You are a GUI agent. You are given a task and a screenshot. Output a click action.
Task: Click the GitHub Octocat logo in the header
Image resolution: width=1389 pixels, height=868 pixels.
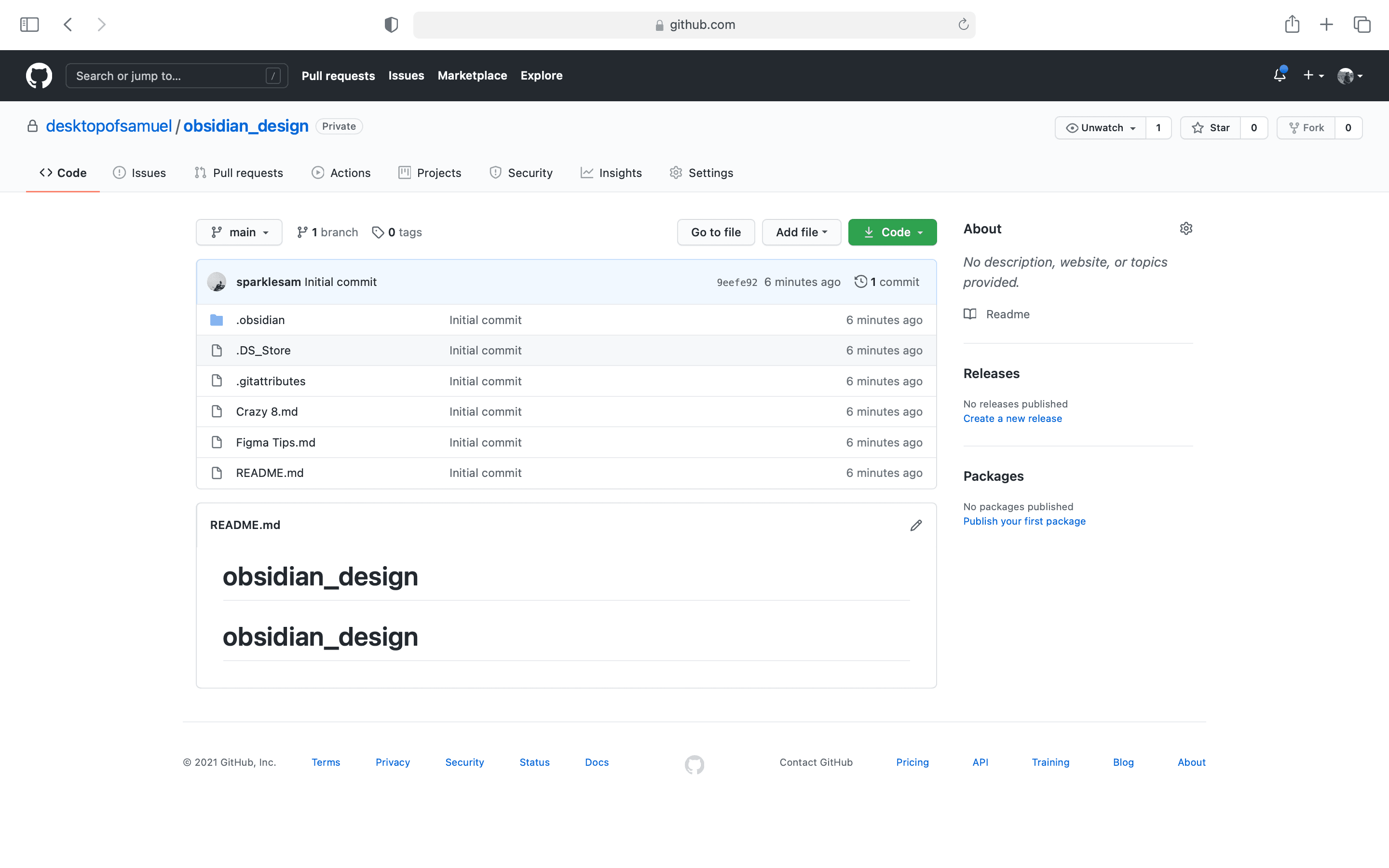[x=39, y=75]
